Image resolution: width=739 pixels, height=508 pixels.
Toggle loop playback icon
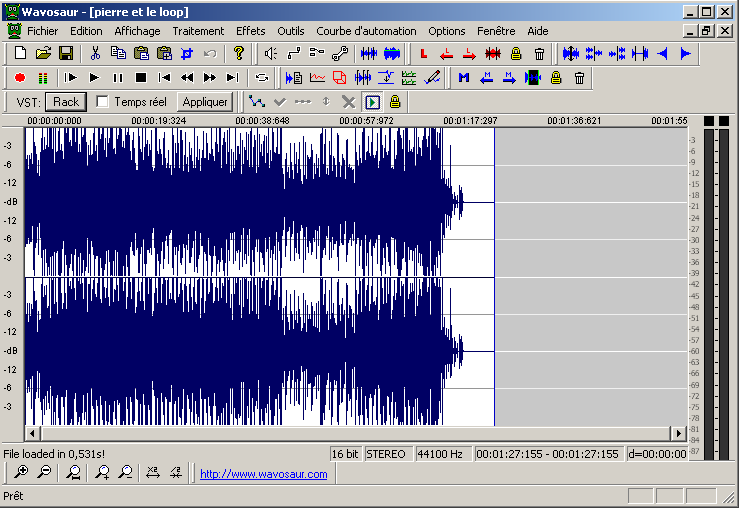pos(262,77)
